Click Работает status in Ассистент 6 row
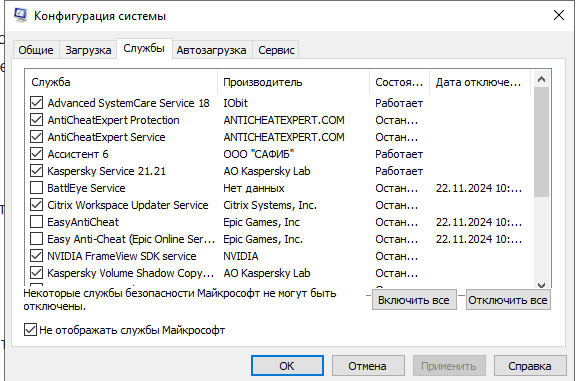 tap(399, 154)
